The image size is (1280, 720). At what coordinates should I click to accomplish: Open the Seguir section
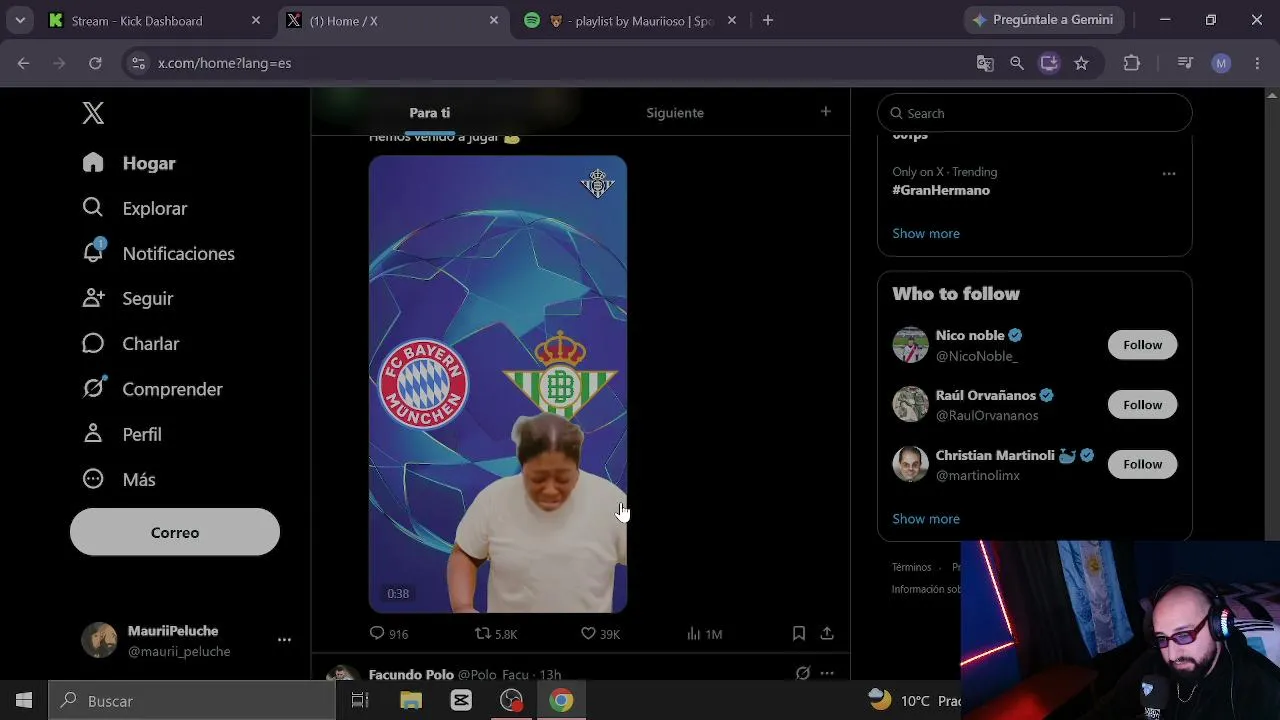[x=128, y=298]
